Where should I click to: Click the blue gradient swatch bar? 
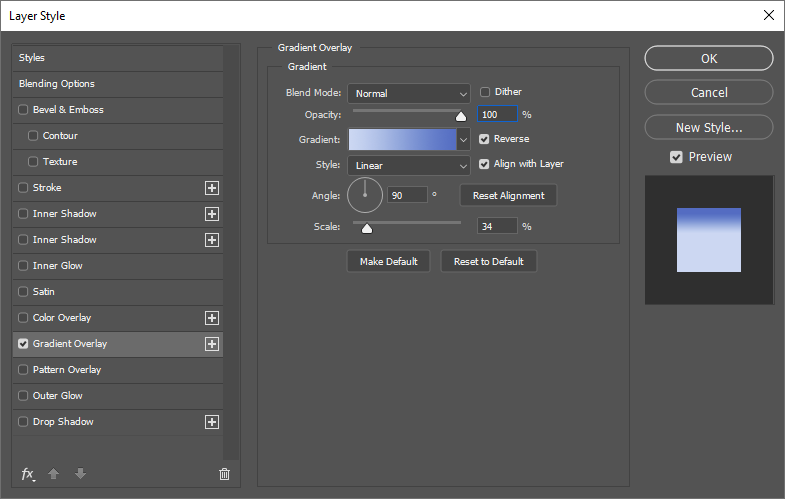click(x=402, y=140)
